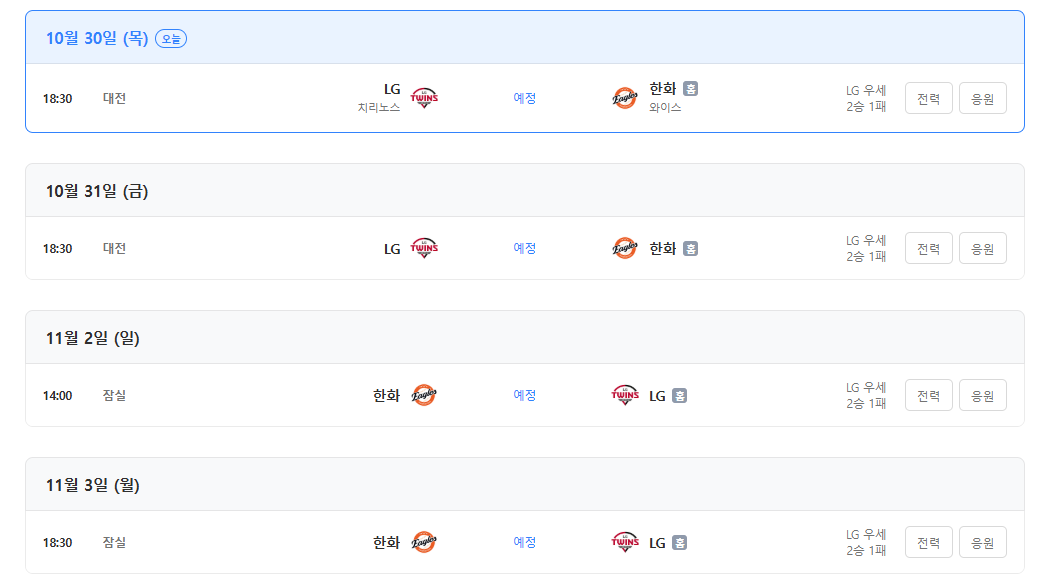This screenshot has height=587, width=1040.
Task: Click 예정 status link for November 2 game
Action: coord(525,395)
